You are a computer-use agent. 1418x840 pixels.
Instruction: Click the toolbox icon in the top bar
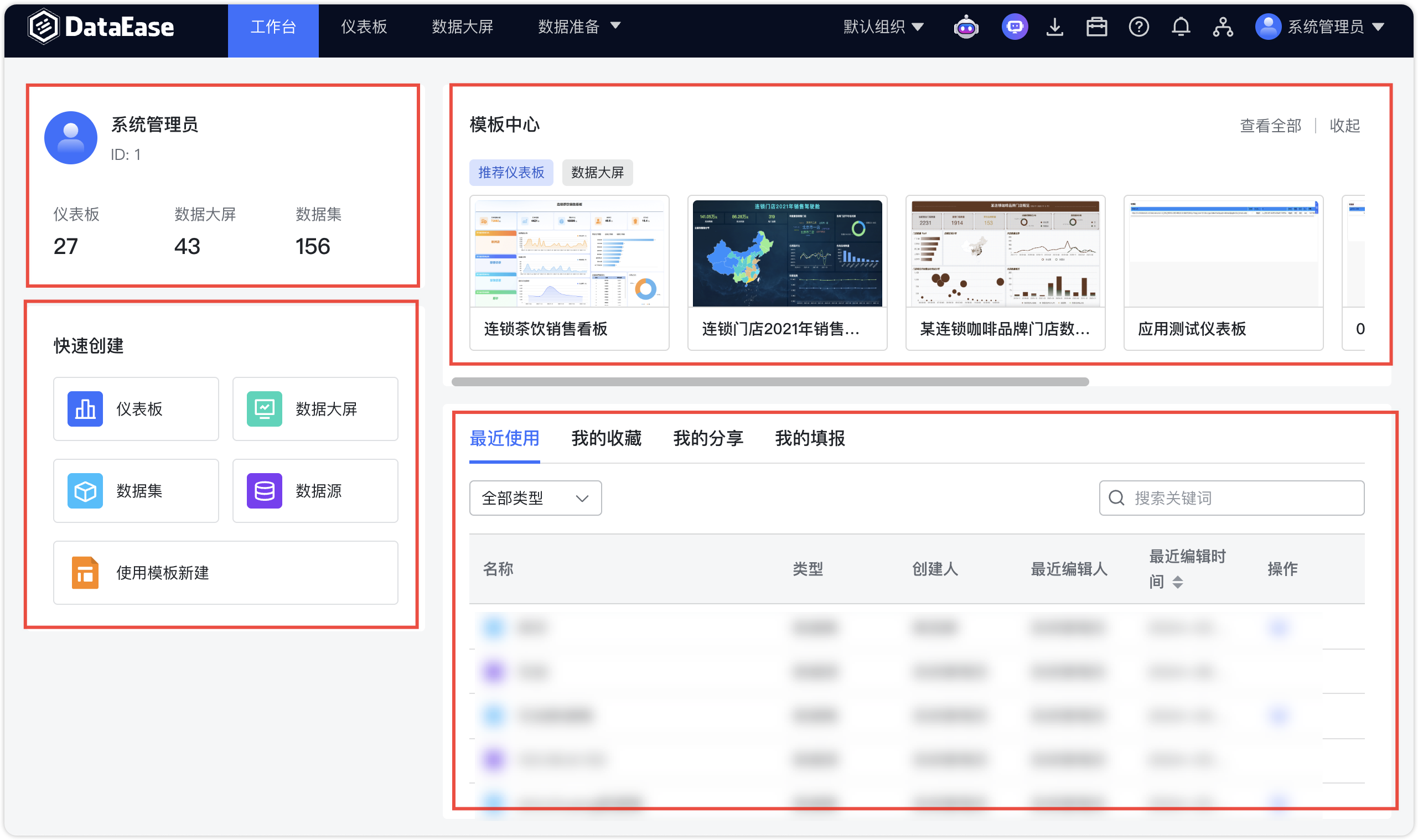[1096, 26]
